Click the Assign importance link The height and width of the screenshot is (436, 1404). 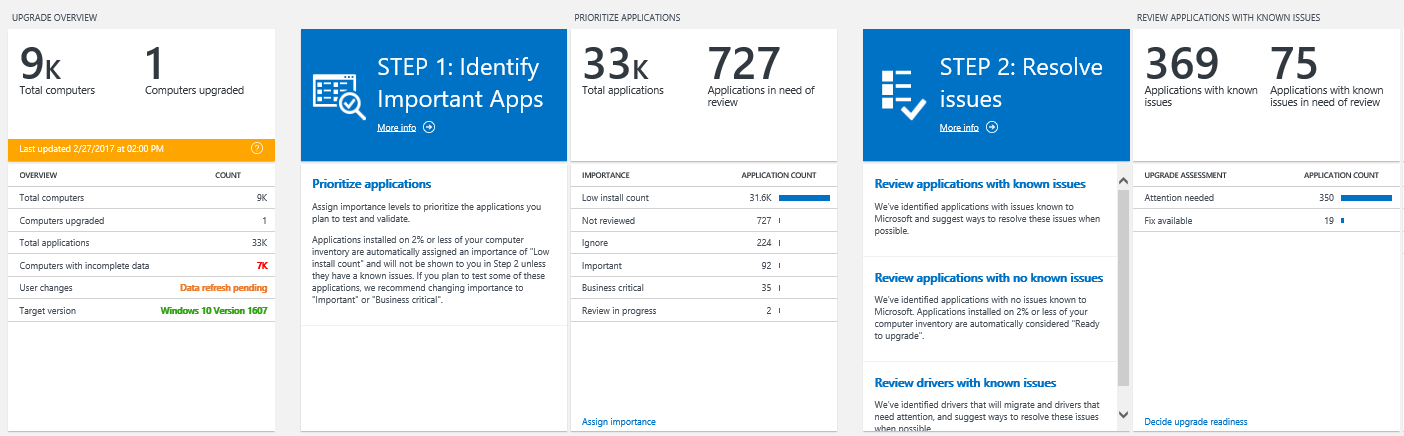coord(619,422)
